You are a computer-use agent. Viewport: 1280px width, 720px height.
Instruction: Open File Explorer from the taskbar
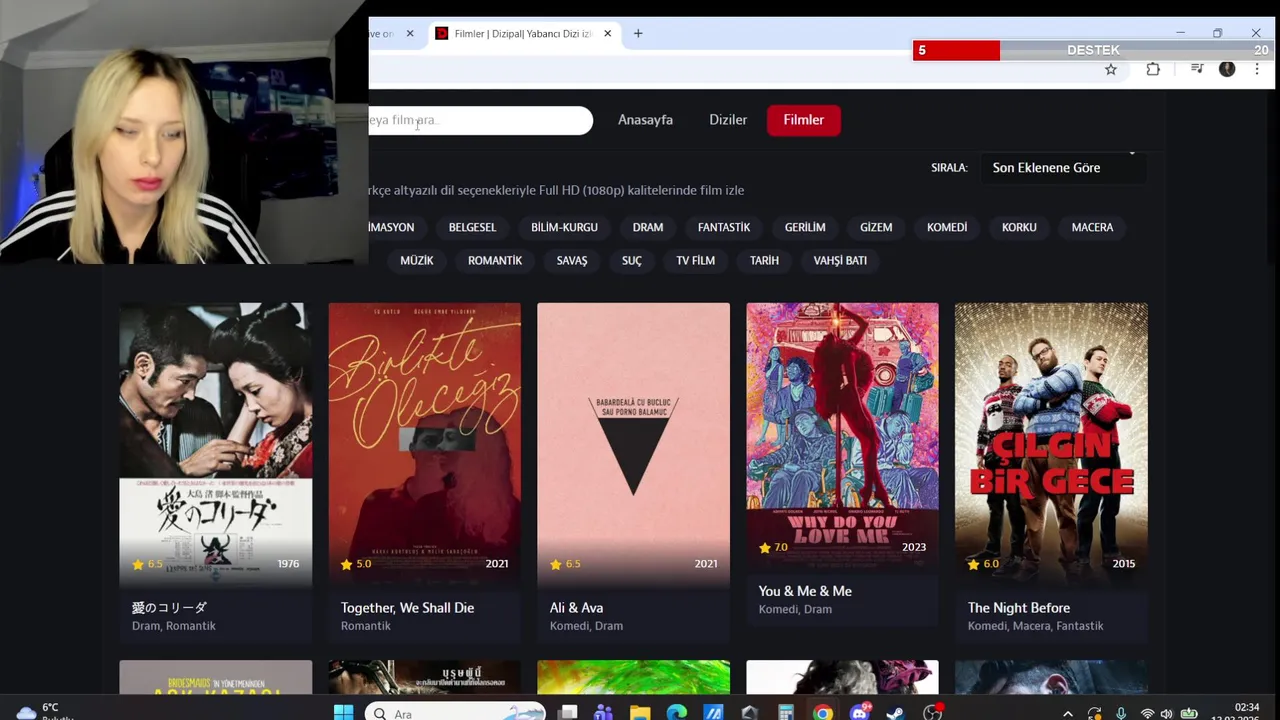[640, 713]
